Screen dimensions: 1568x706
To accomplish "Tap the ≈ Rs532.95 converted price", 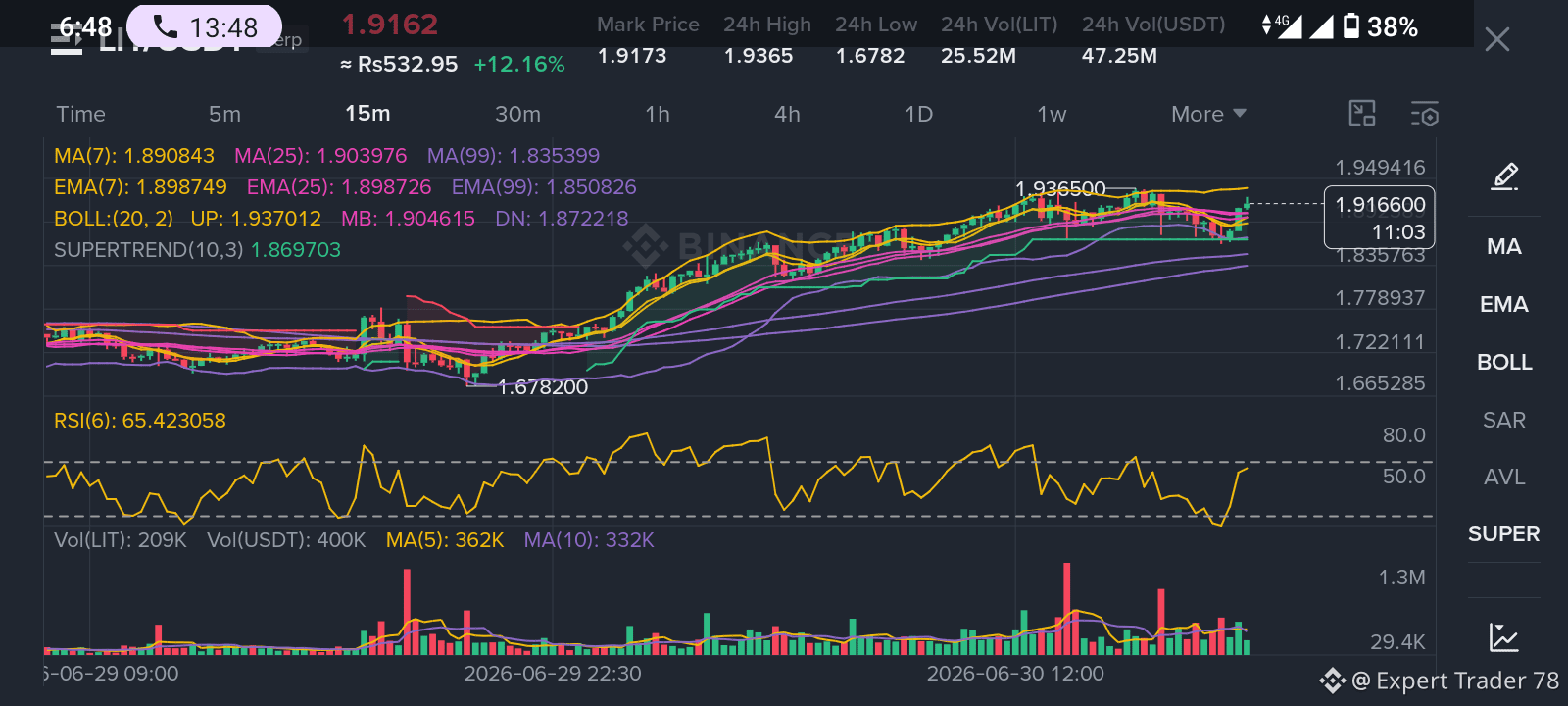I will pos(399,65).
